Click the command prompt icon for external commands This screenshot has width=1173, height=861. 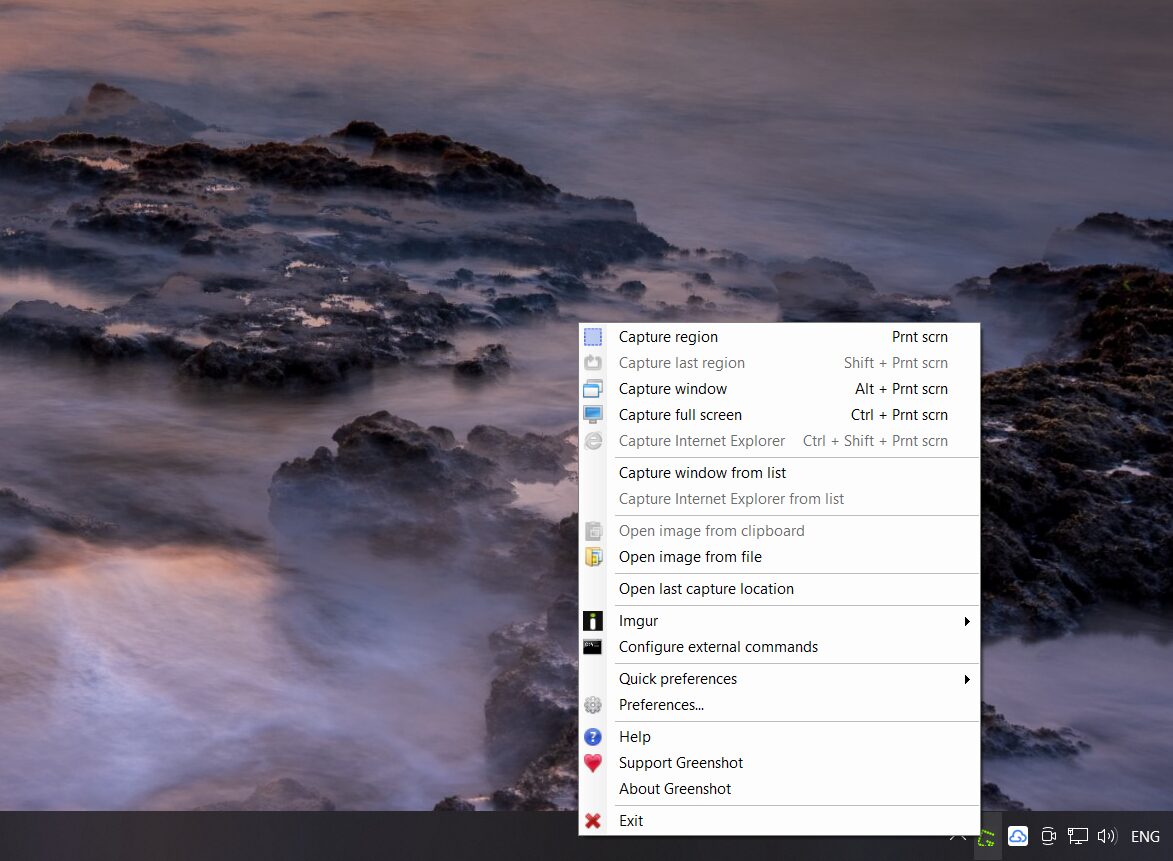point(593,647)
